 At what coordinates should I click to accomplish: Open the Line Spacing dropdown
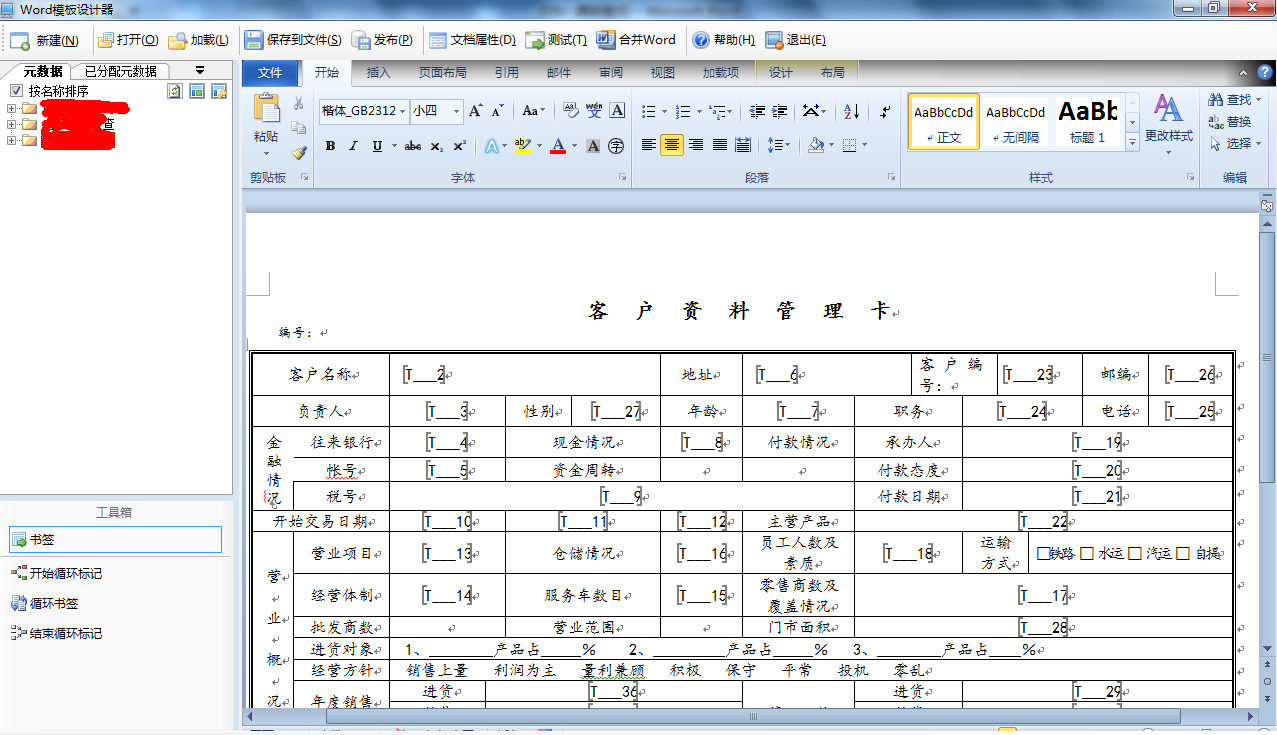click(779, 145)
